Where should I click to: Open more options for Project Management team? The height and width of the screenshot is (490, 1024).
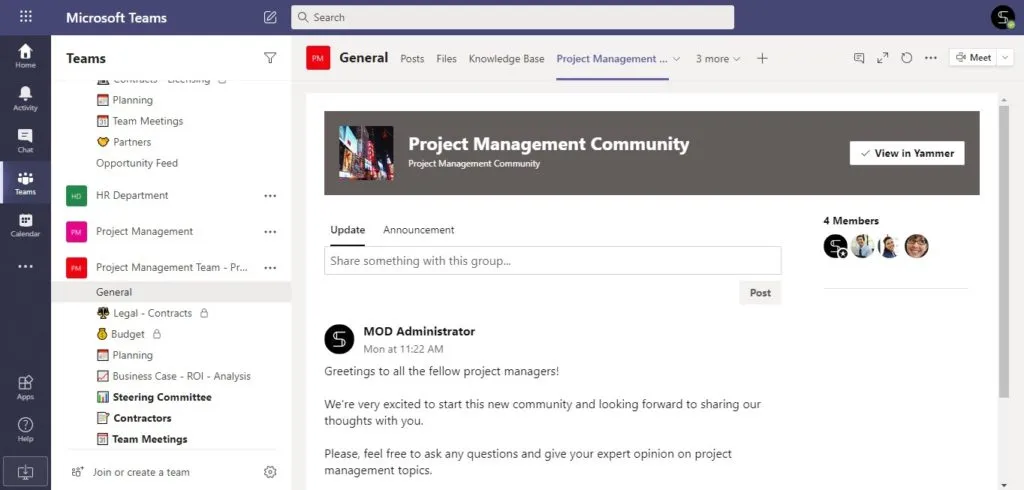(x=270, y=231)
